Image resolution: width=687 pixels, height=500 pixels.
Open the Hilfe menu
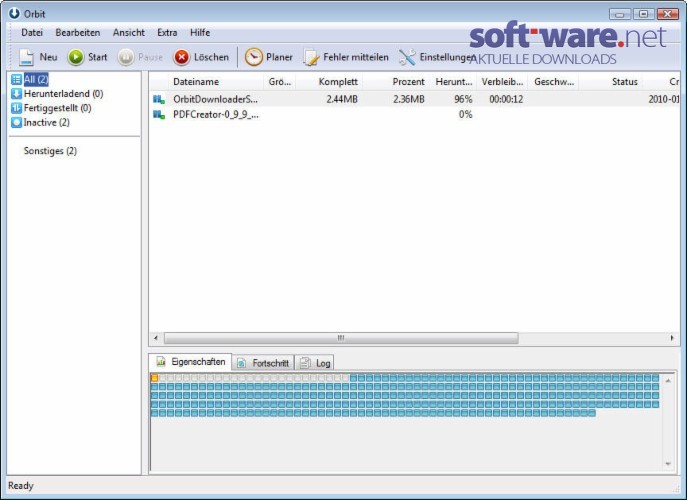click(x=200, y=32)
